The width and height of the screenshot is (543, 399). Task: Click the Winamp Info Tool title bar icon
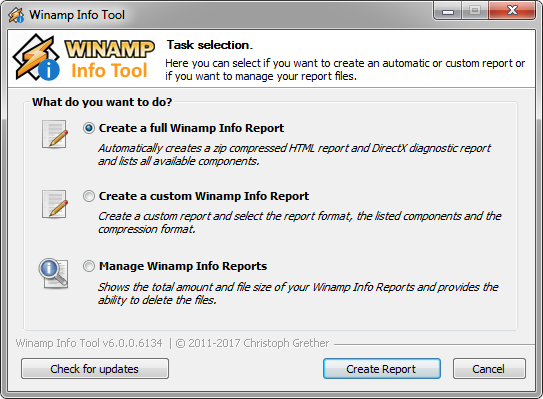tap(16, 15)
